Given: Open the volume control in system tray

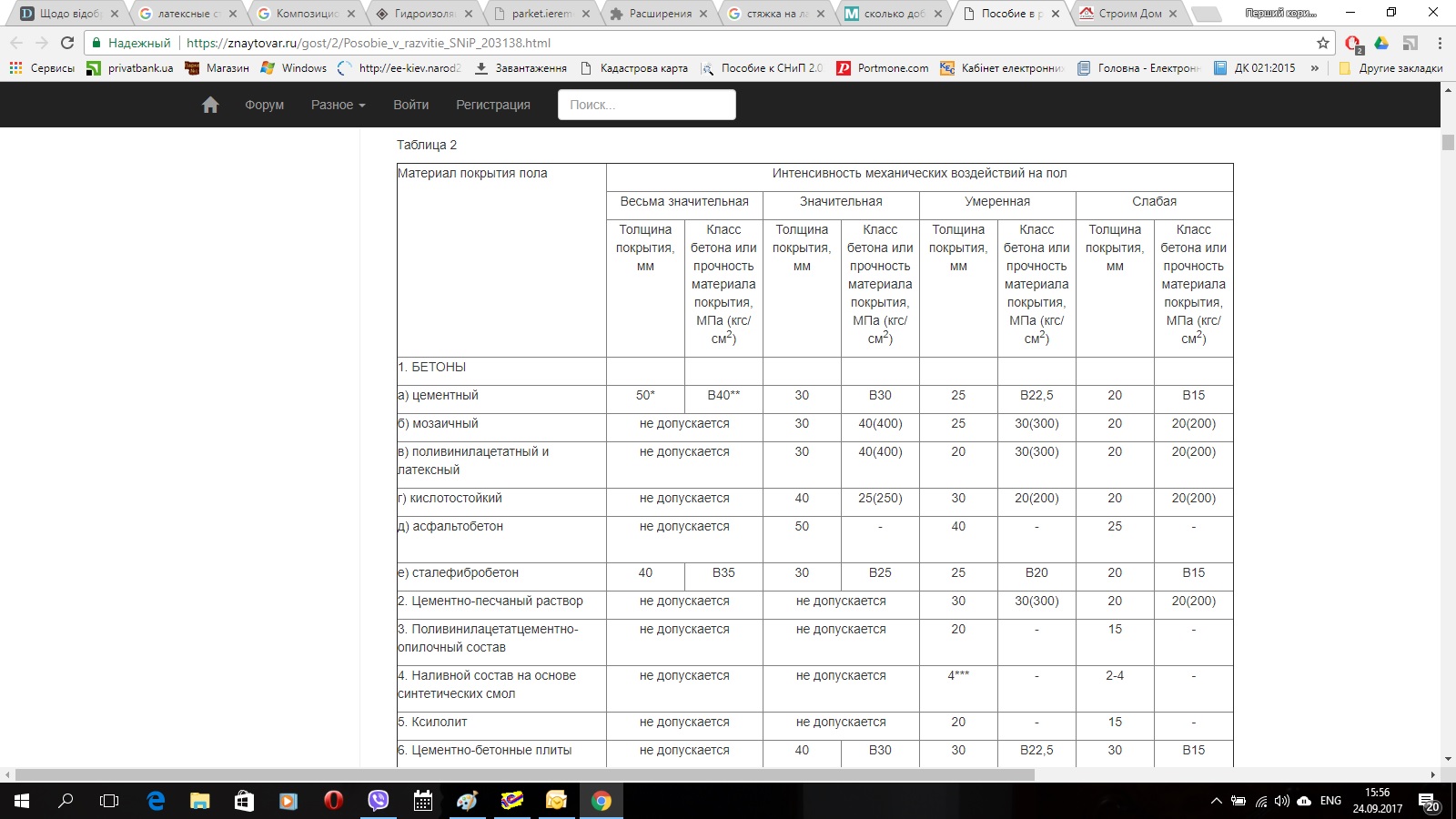Looking at the screenshot, I should (1282, 801).
